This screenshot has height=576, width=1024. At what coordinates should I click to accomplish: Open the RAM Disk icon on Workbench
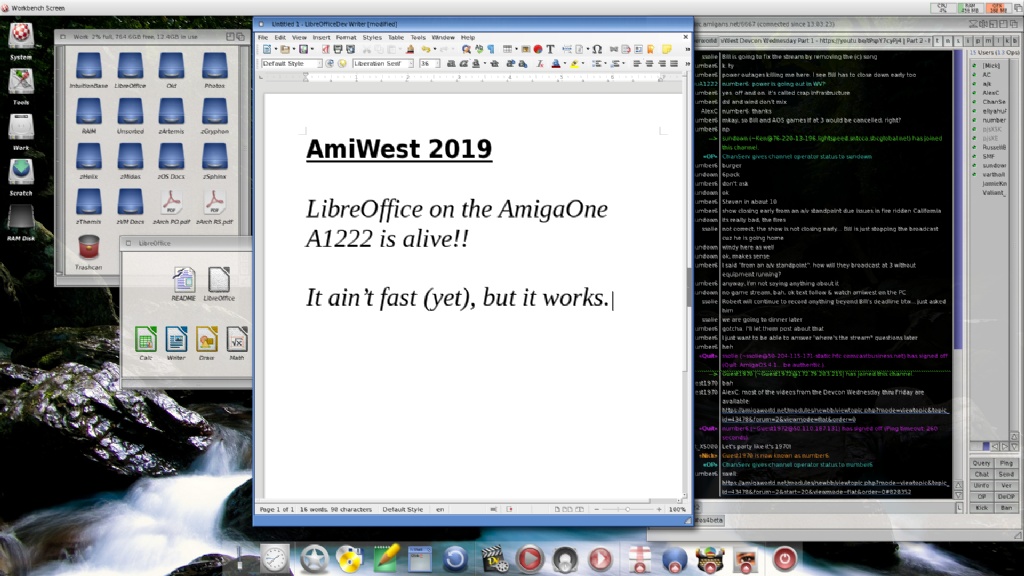pos(21,223)
